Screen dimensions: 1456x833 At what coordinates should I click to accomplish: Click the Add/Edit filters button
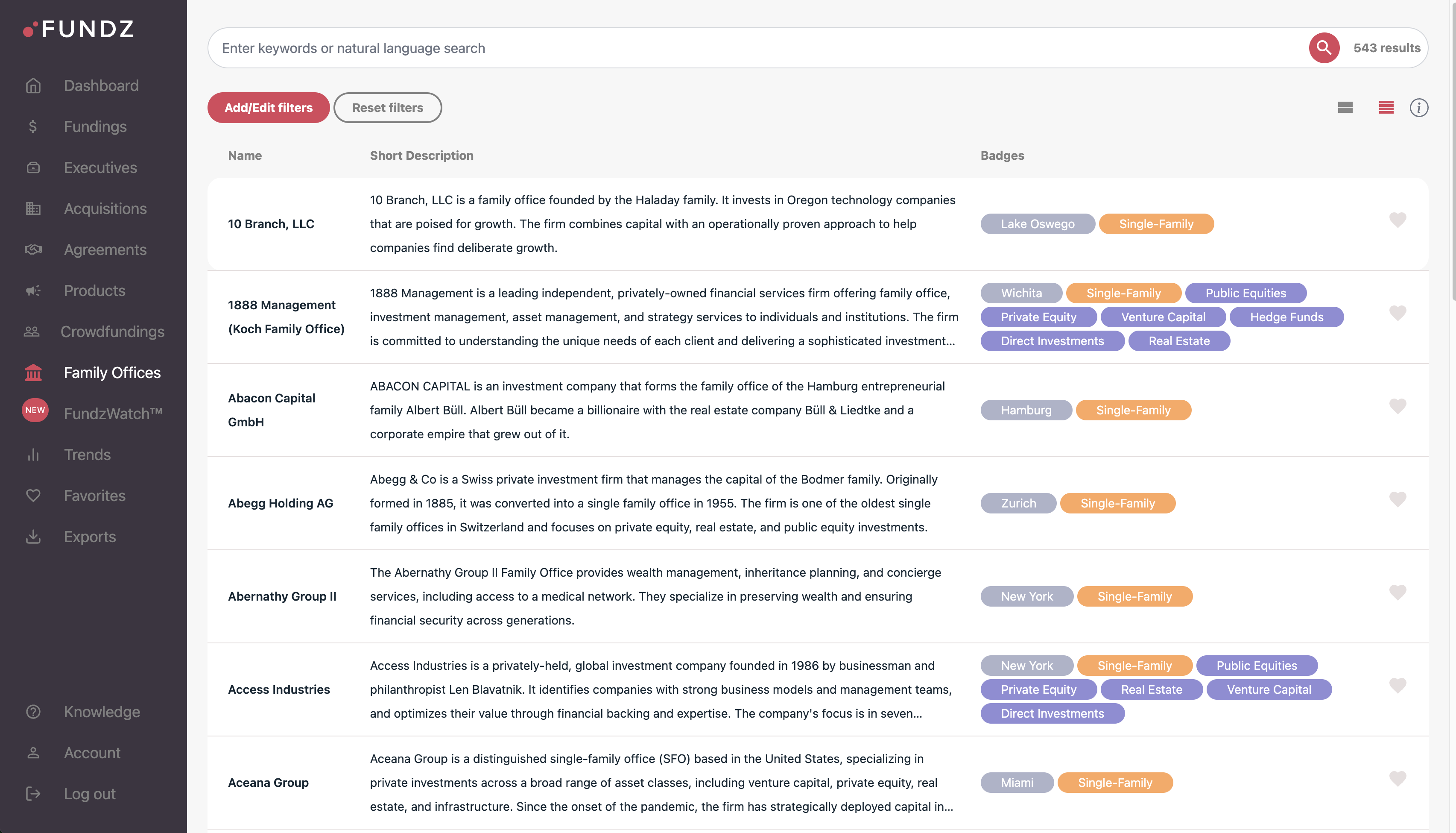pyautogui.click(x=268, y=108)
